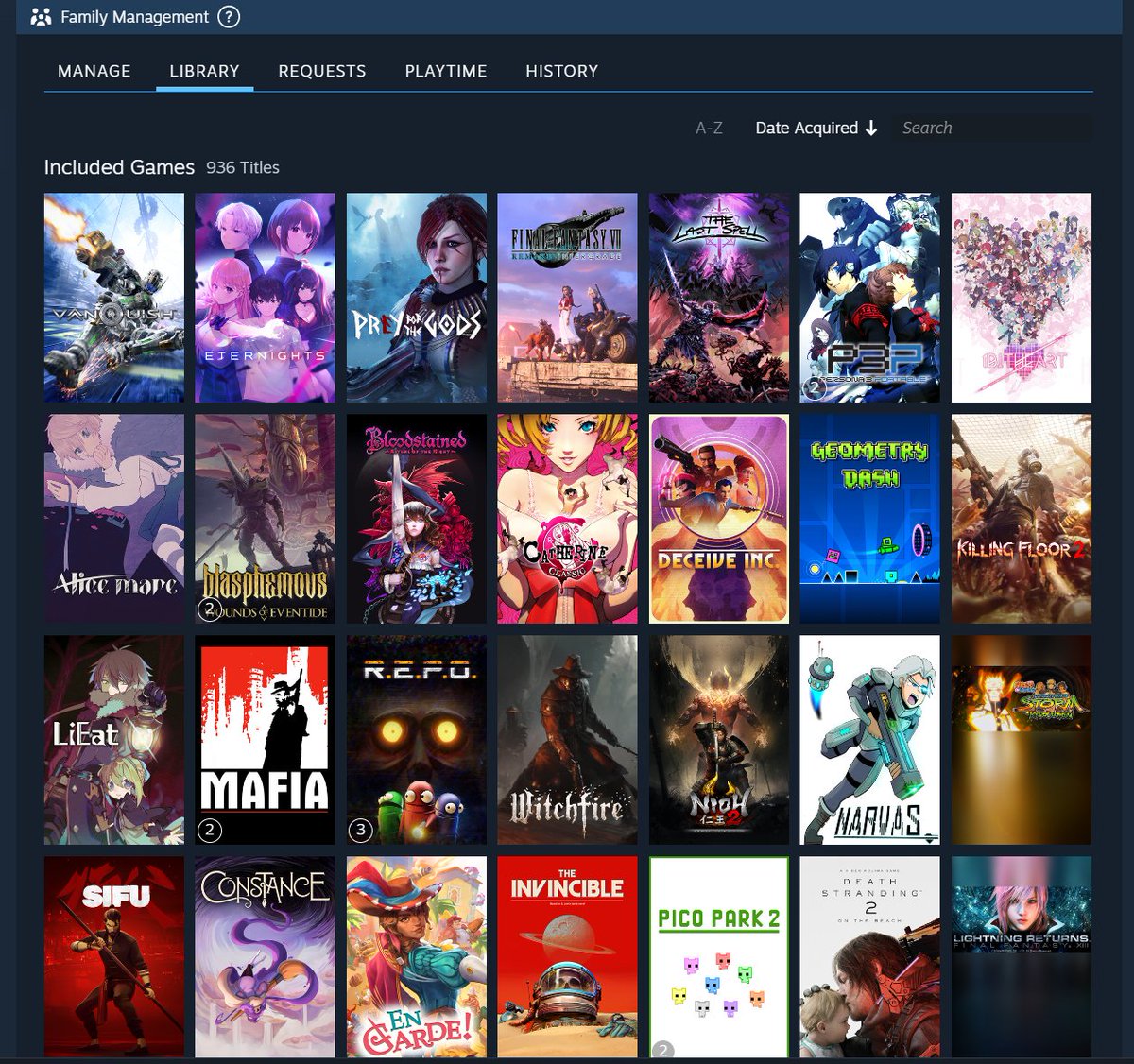Screen dimensions: 1134x1064
Task: Select Persona 3 Portable cover
Action: [870, 298]
